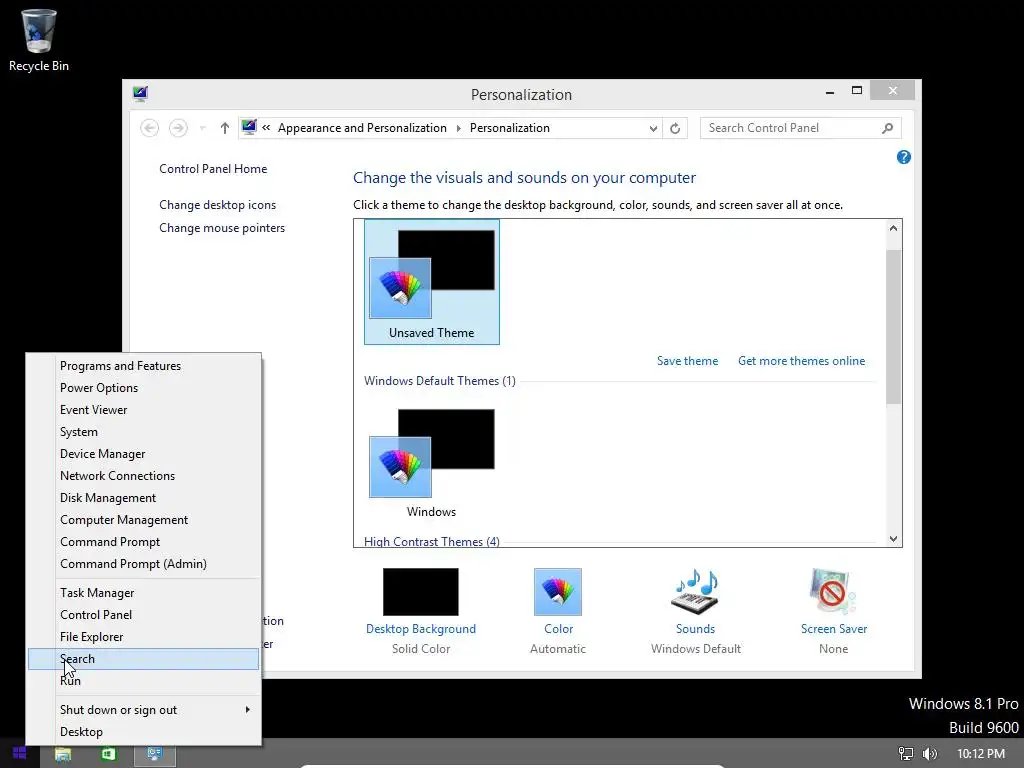Expand the Shut down or sign out submenu
Screen dimensions: 1024x768
click(248, 710)
